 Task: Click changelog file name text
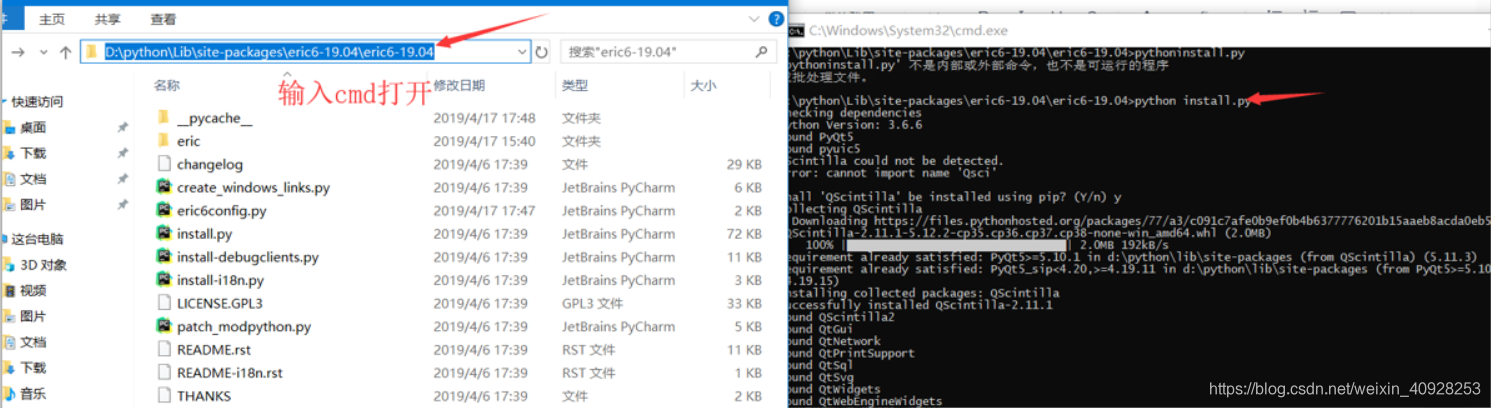tap(209, 164)
